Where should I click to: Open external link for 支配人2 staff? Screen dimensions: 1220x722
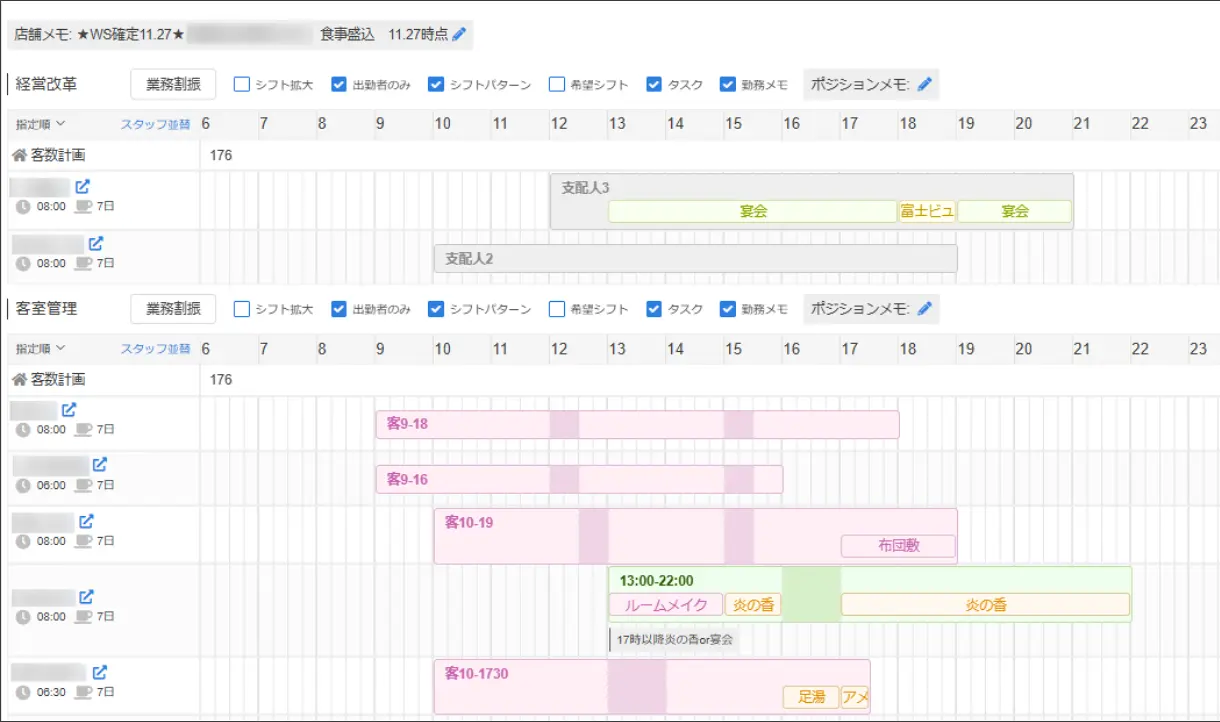[x=96, y=243]
